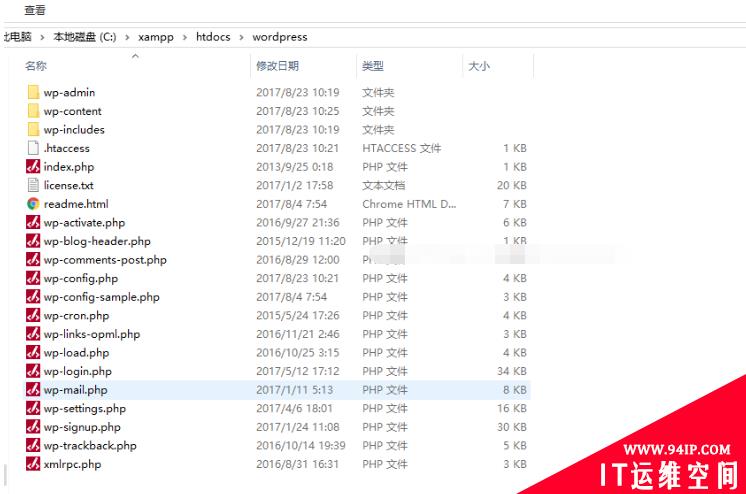The image size is (746, 494).
Task: Select the file name wp-content
Action: click(73, 111)
